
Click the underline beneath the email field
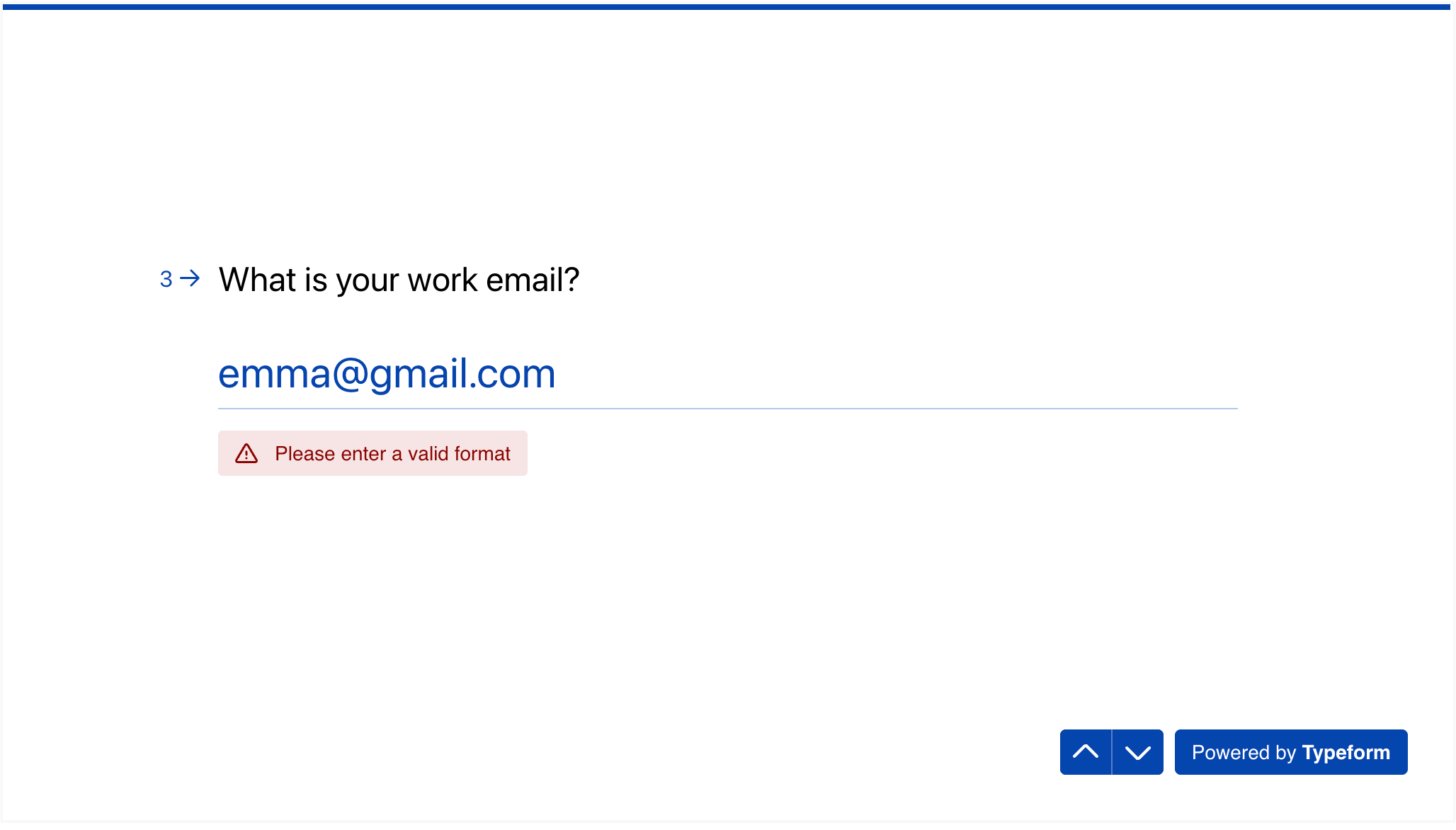[727, 409]
